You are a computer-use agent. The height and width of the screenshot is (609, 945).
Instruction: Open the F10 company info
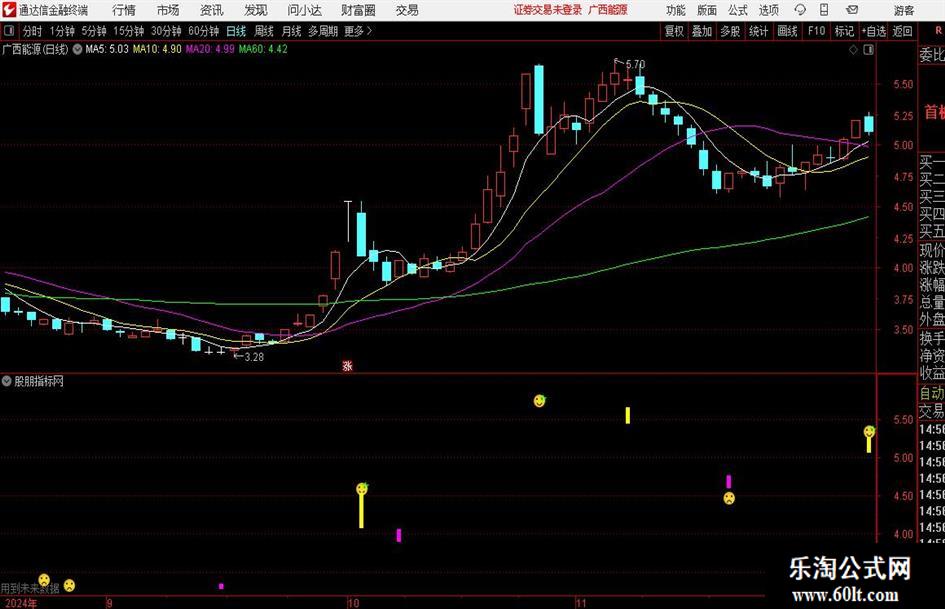coord(817,31)
